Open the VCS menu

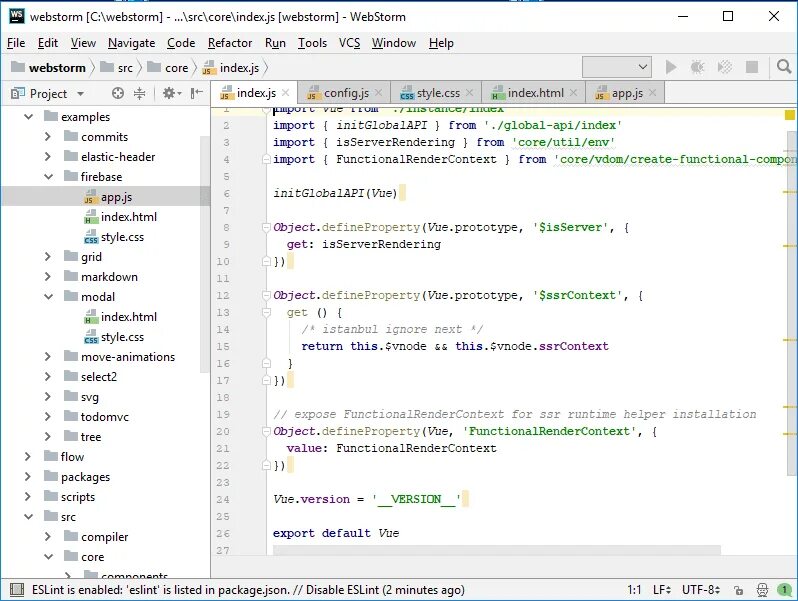(349, 43)
